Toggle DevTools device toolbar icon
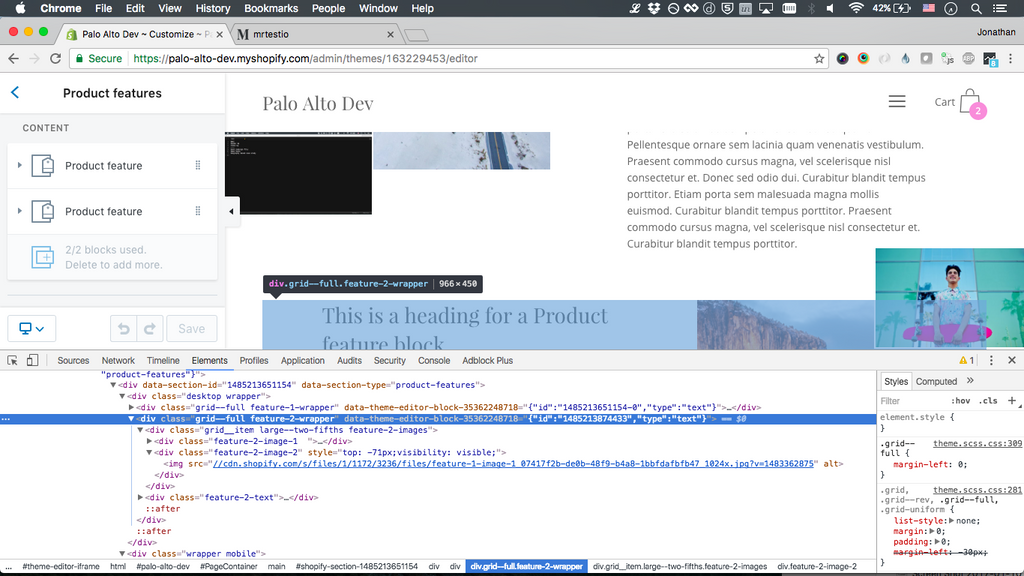 (x=32, y=360)
